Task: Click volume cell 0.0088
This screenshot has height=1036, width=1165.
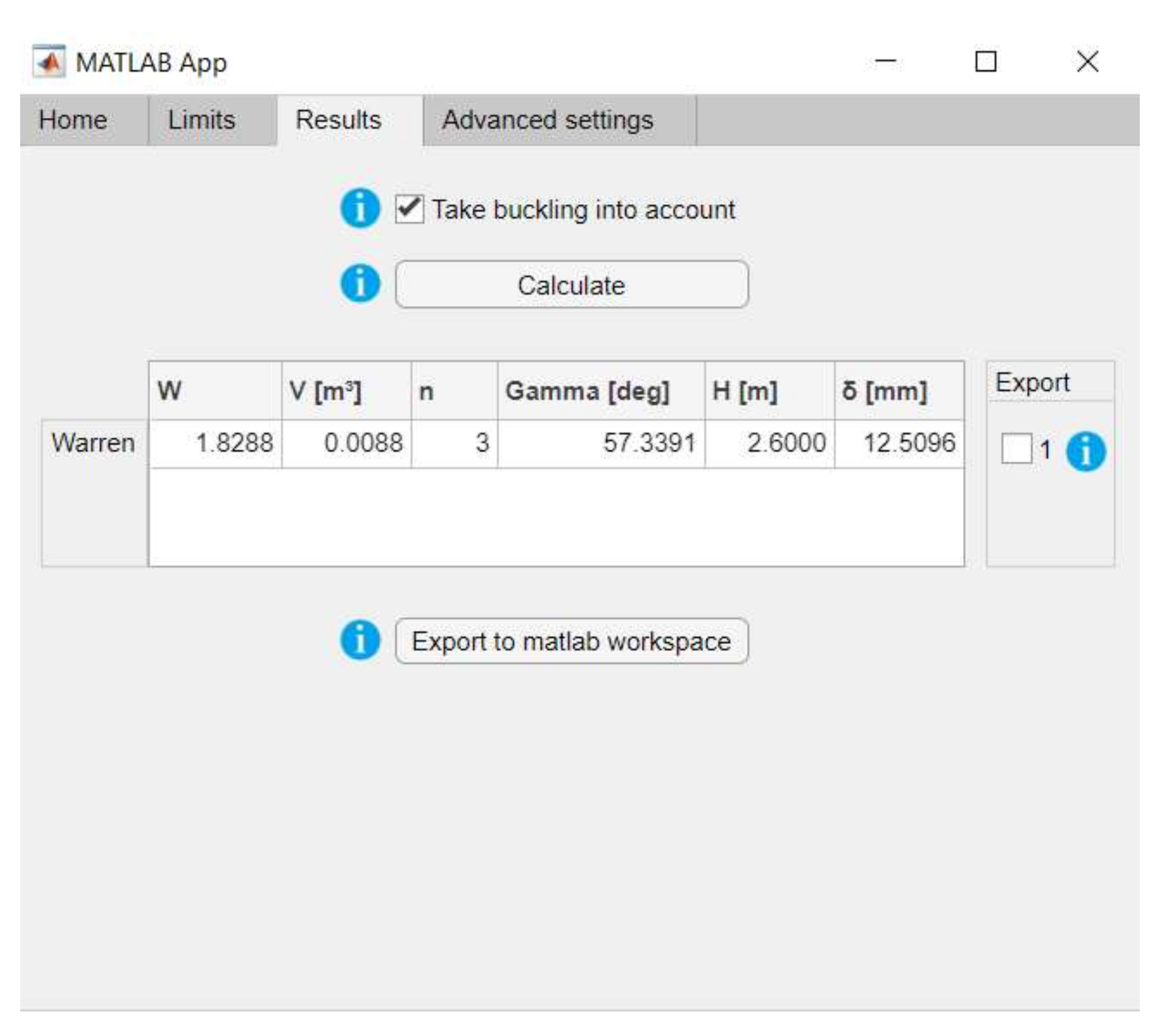Action: 347,443
